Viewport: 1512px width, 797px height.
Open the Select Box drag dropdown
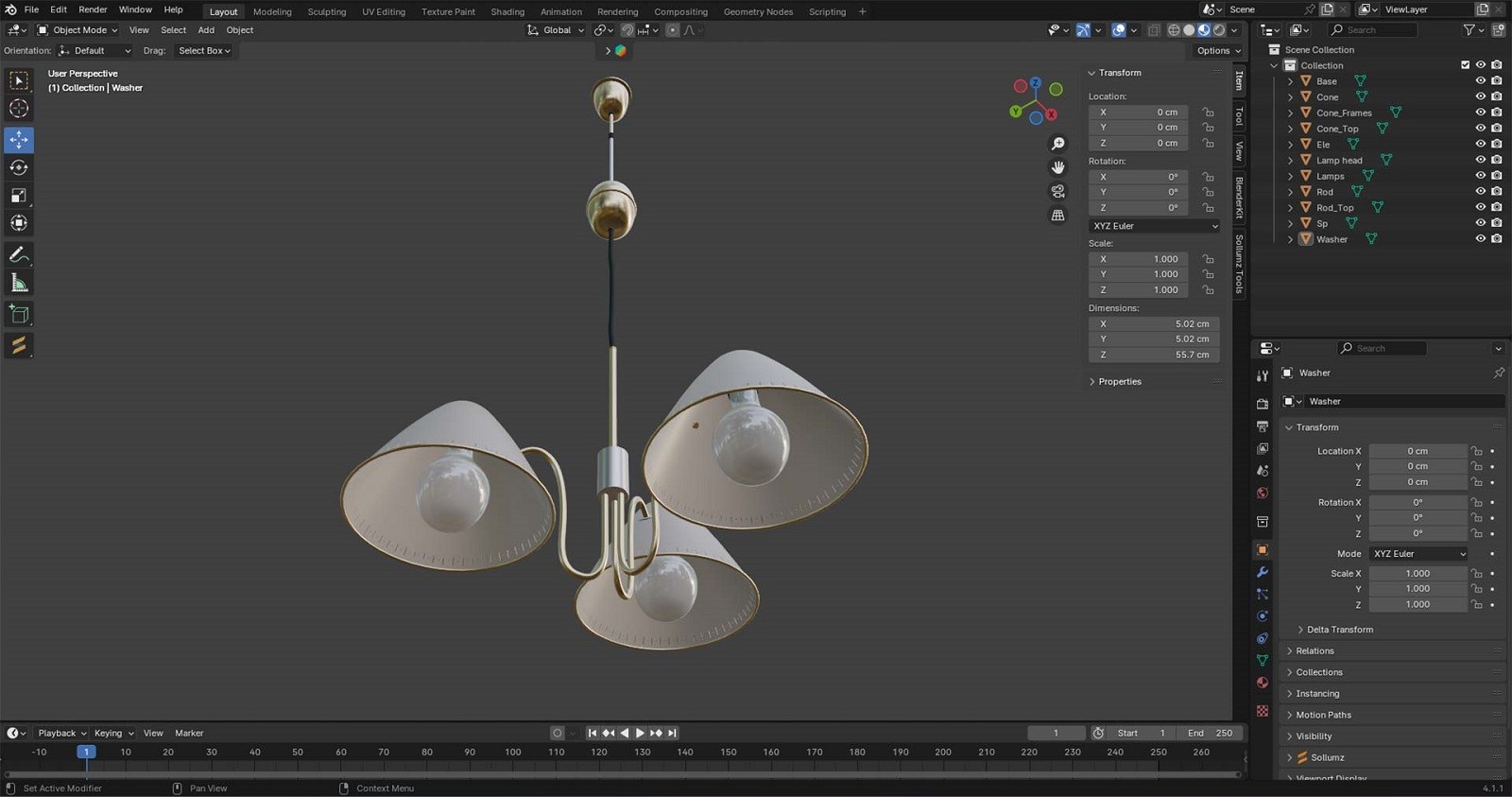coord(204,51)
